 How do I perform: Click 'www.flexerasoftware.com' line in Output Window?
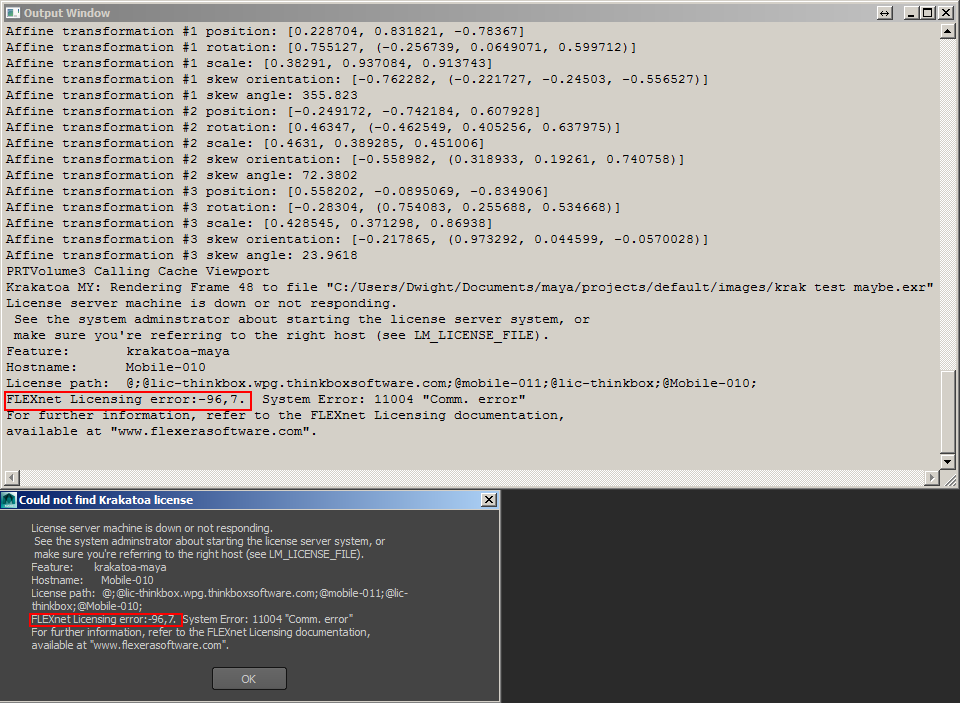click(x=162, y=431)
